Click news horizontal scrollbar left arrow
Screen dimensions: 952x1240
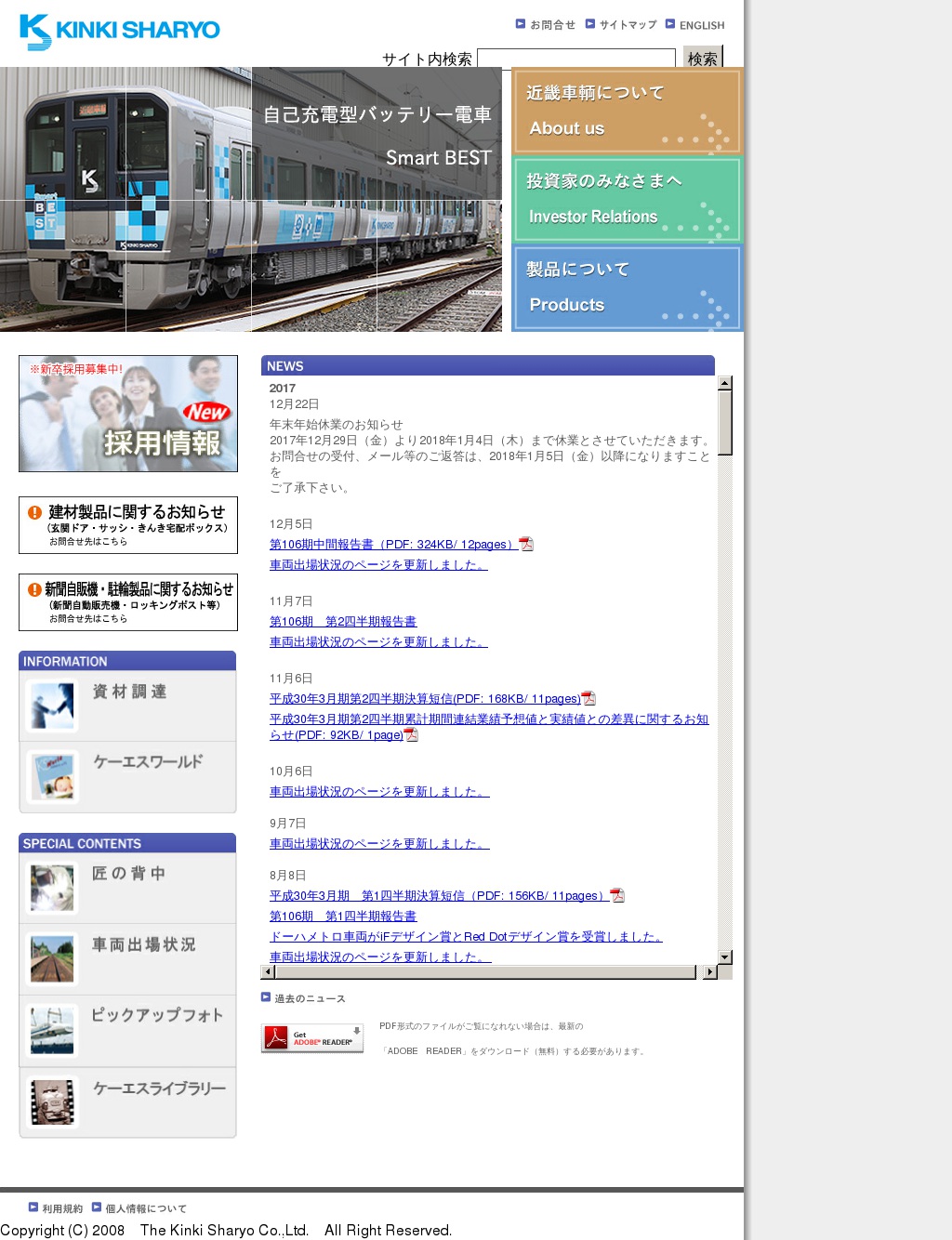(268, 972)
